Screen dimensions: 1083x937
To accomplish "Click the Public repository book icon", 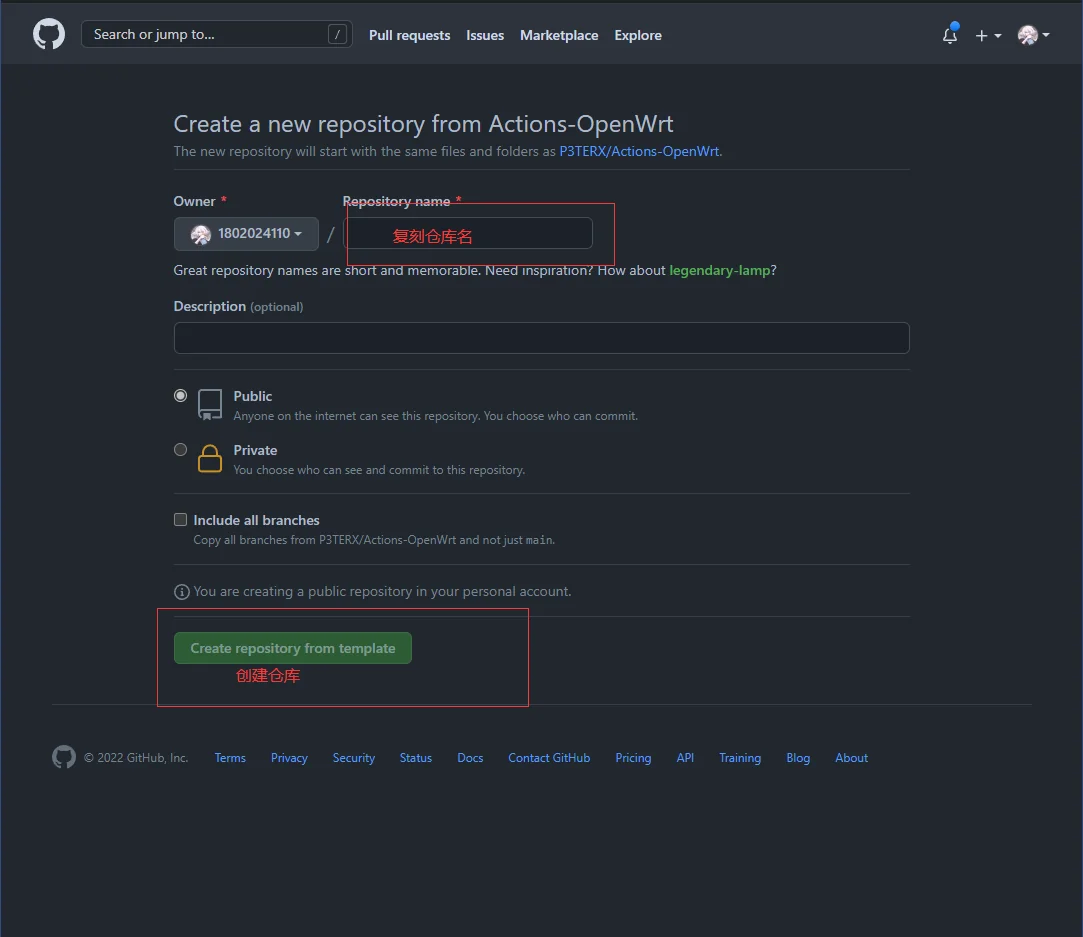I will pos(210,405).
